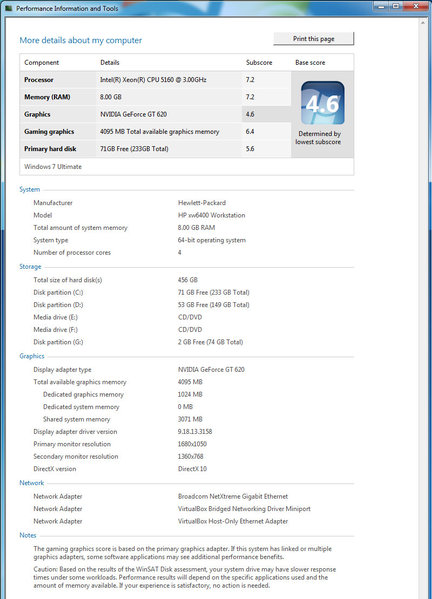This screenshot has height=599, width=432.
Task: Click the scrollbar up arrow
Action: tap(422, 23)
